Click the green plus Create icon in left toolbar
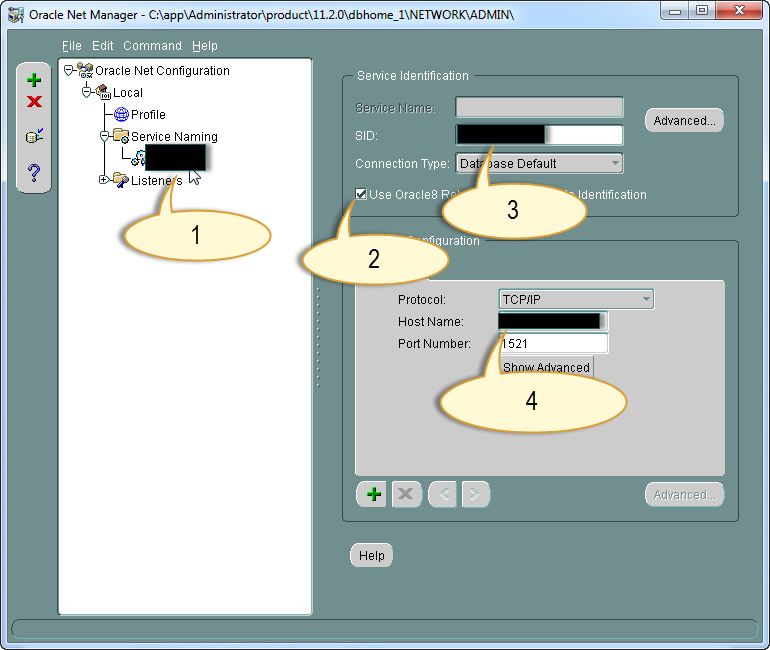This screenshot has width=770, height=650. click(34, 80)
